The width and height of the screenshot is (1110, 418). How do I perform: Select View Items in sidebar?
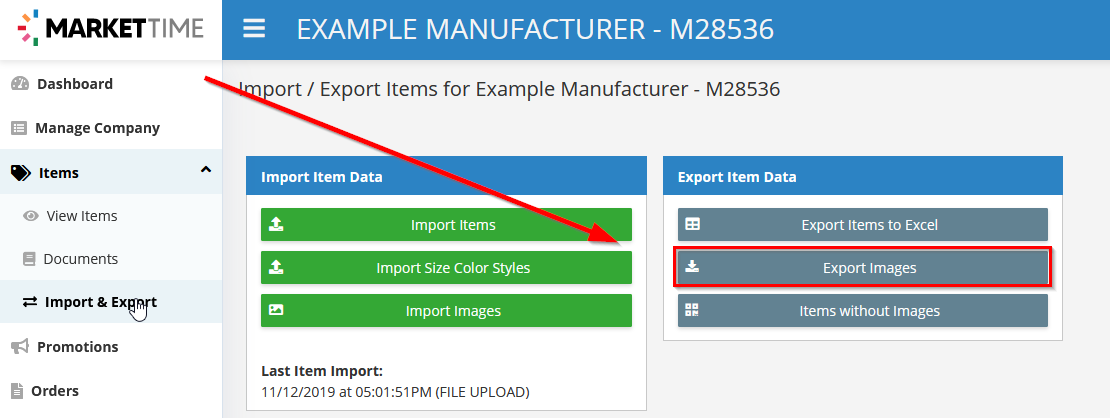click(x=82, y=216)
